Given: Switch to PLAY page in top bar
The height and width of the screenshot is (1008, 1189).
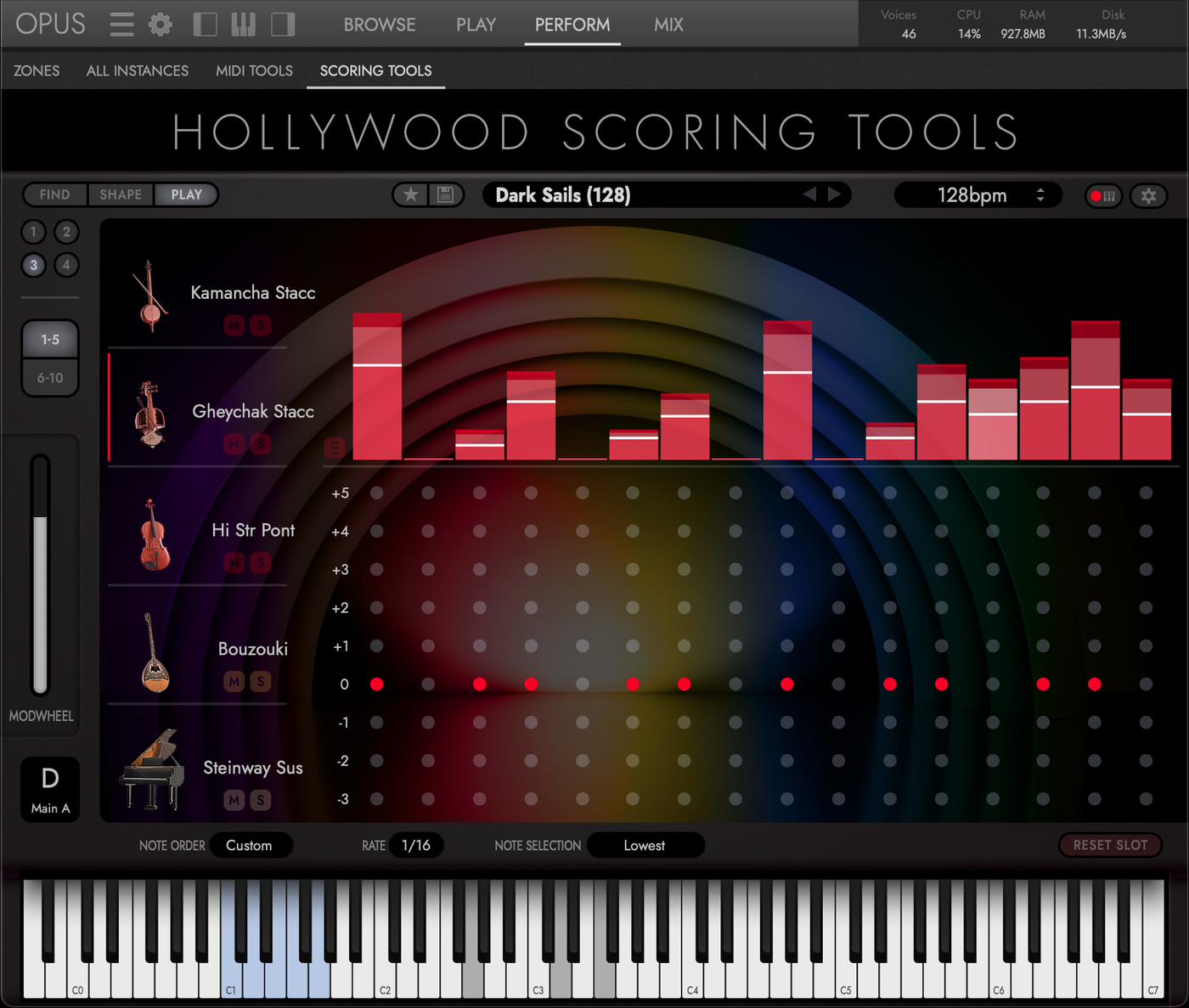Looking at the screenshot, I should tap(476, 25).
